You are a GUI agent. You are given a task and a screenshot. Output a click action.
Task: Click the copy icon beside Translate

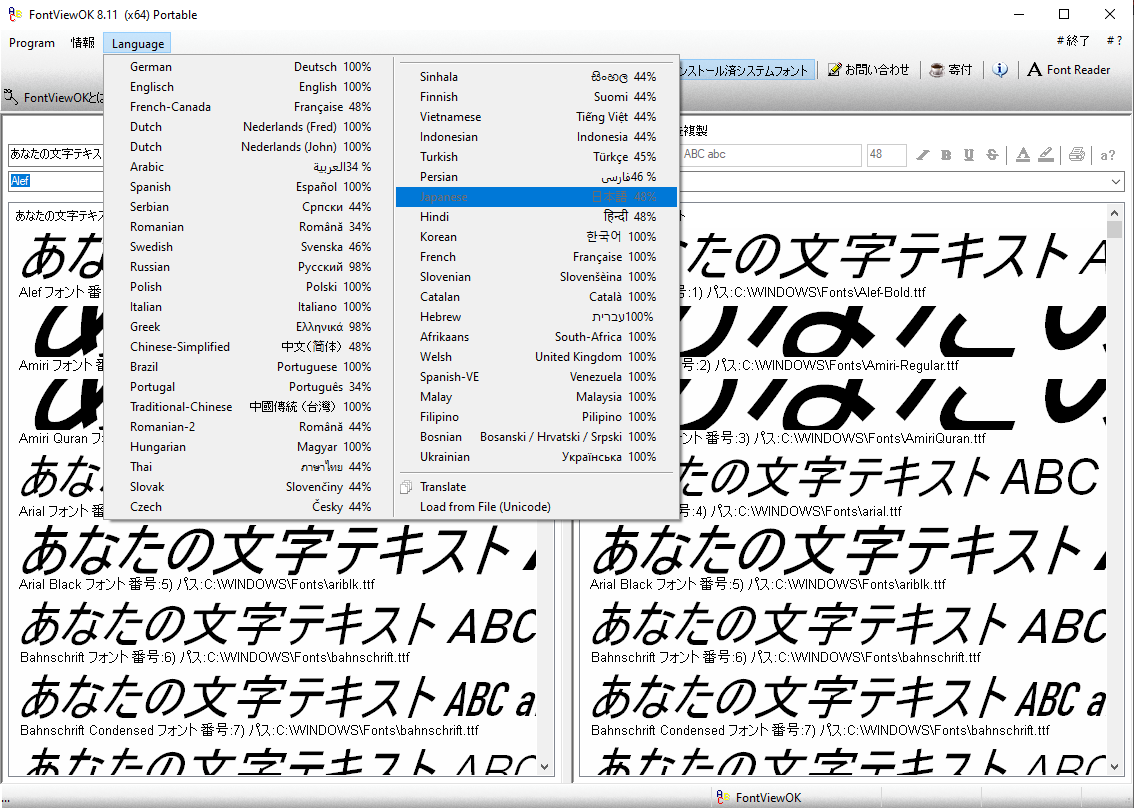[x=406, y=487]
